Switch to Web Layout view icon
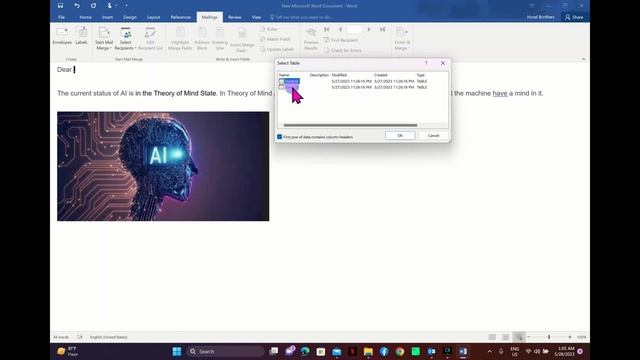The image size is (640, 360). (x=519, y=337)
